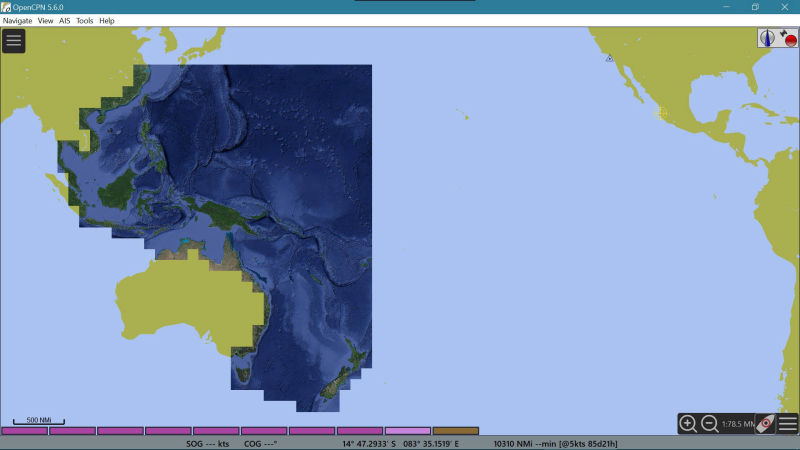Image resolution: width=800 pixels, height=450 pixels.
Task: Select the light pink chart bar segment
Action: pyautogui.click(x=408, y=431)
